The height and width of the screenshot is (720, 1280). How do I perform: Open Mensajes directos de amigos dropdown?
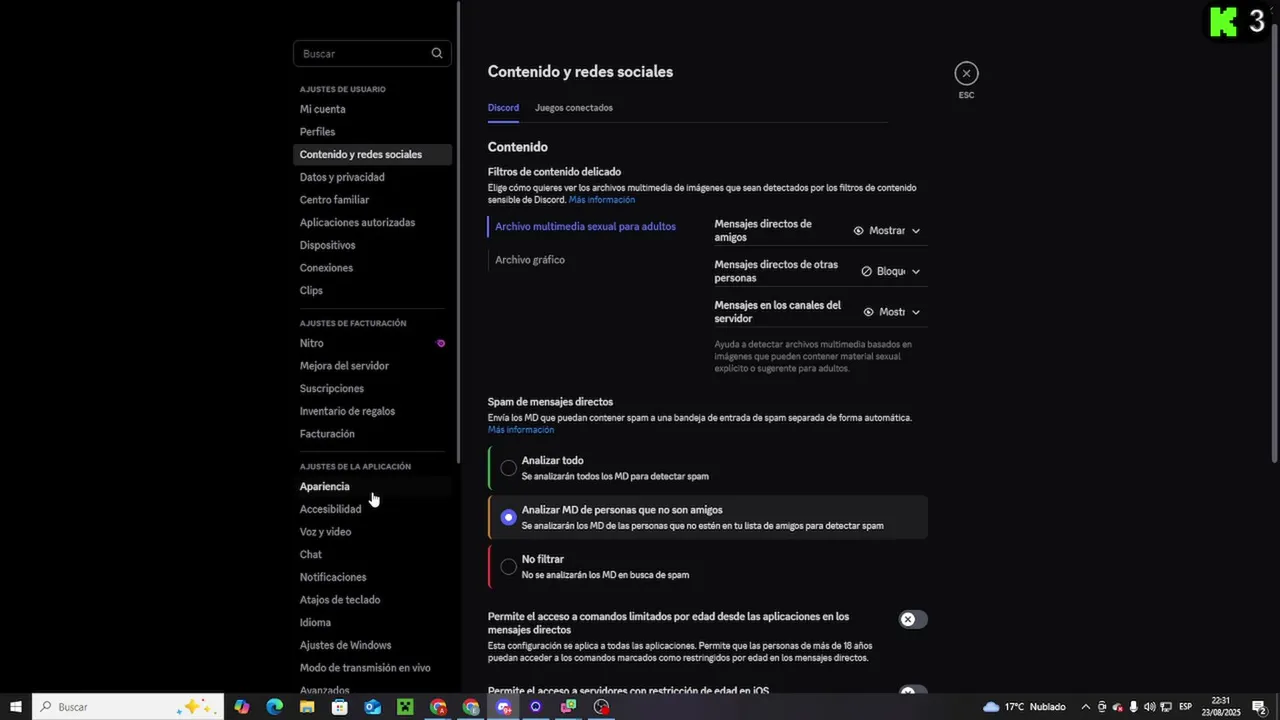pos(886,231)
